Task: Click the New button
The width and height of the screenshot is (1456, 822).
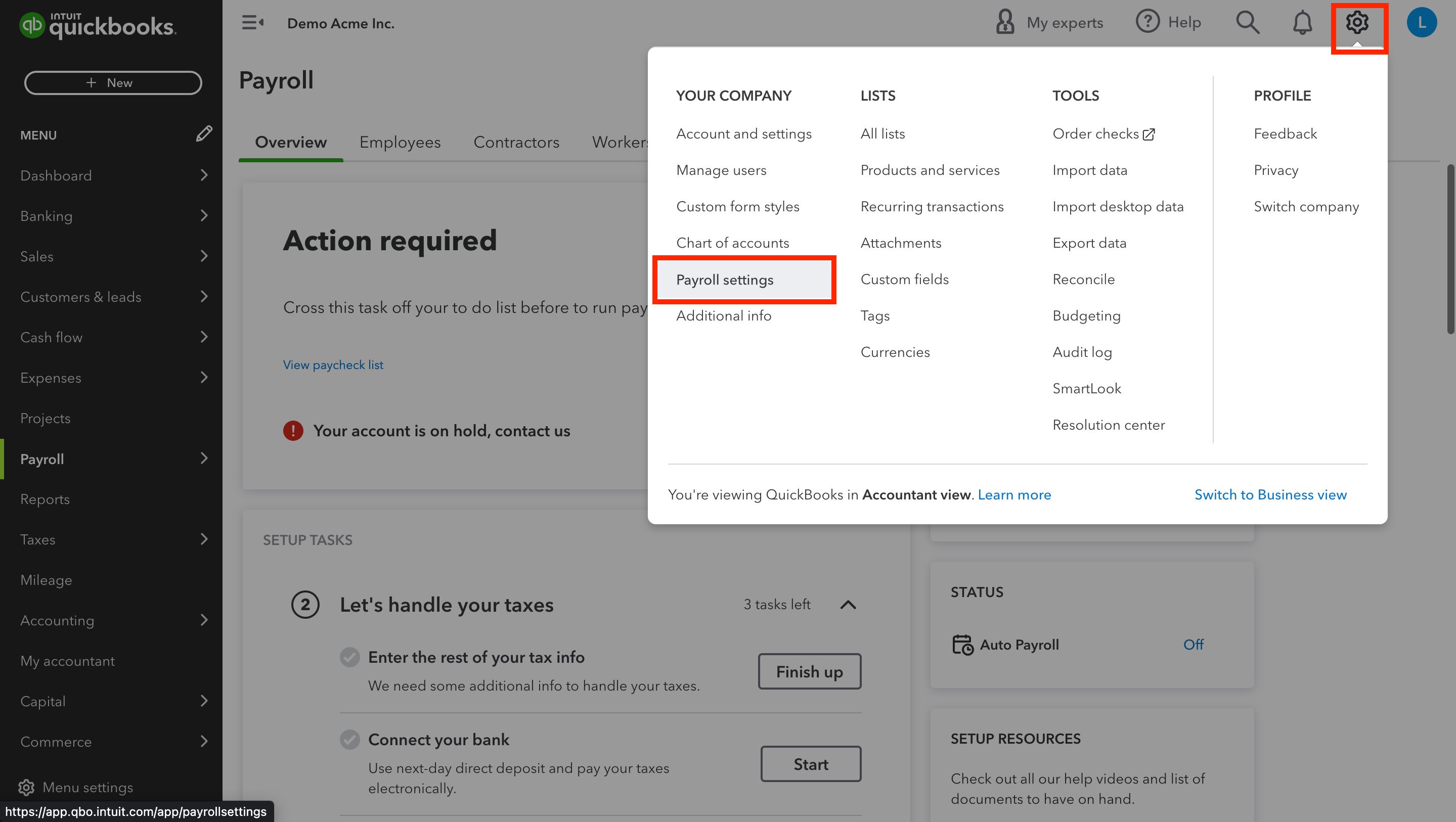Action: pyautogui.click(x=113, y=82)
